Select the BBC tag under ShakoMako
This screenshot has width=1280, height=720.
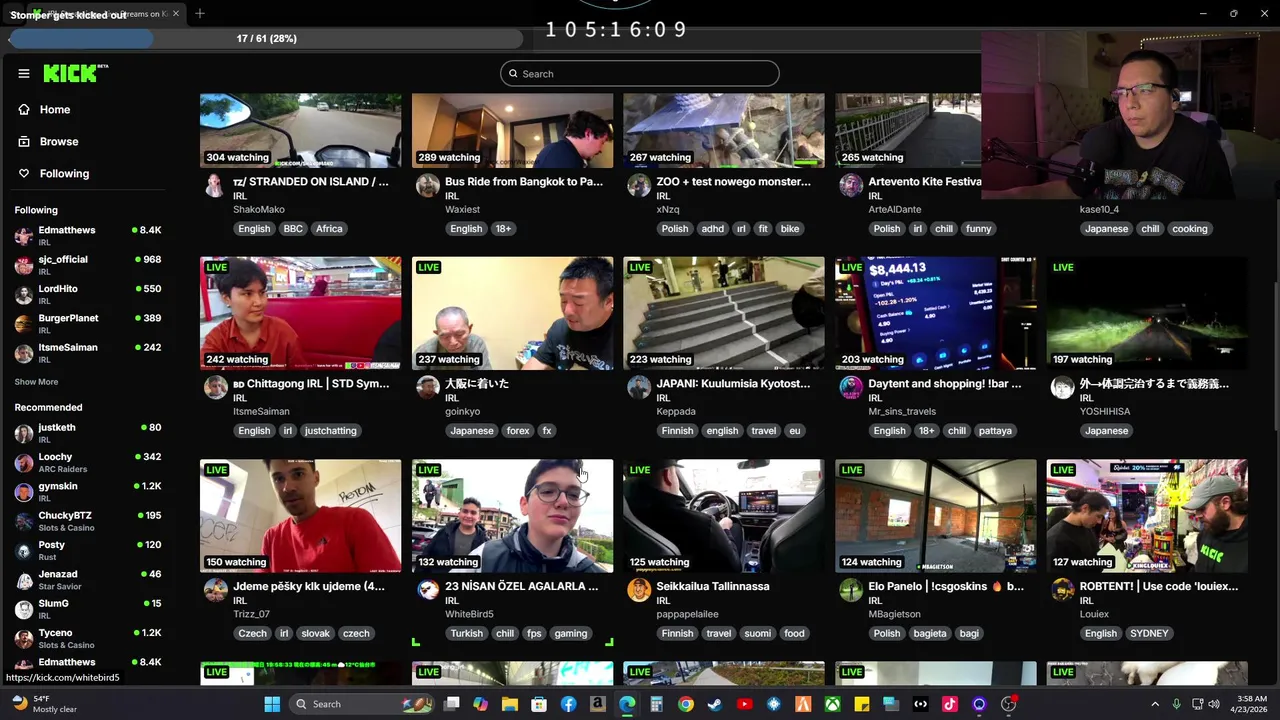293,229
